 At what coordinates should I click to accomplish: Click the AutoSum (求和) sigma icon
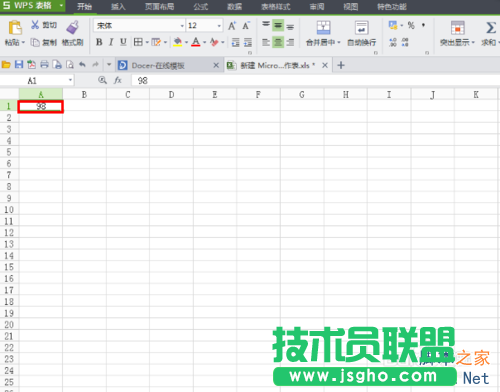(491, 27)
